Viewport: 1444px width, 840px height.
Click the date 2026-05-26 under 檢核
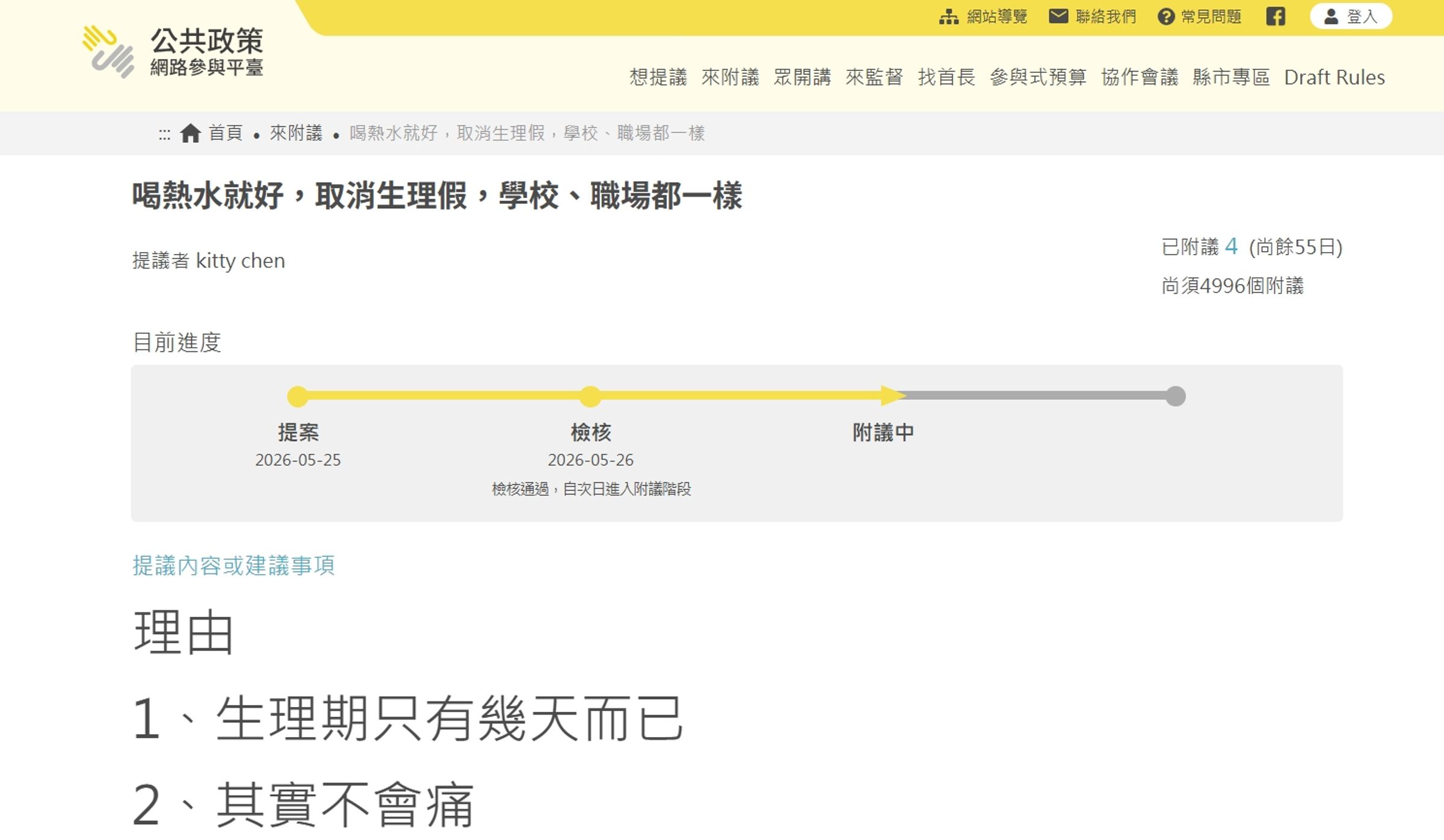[591, 460]
